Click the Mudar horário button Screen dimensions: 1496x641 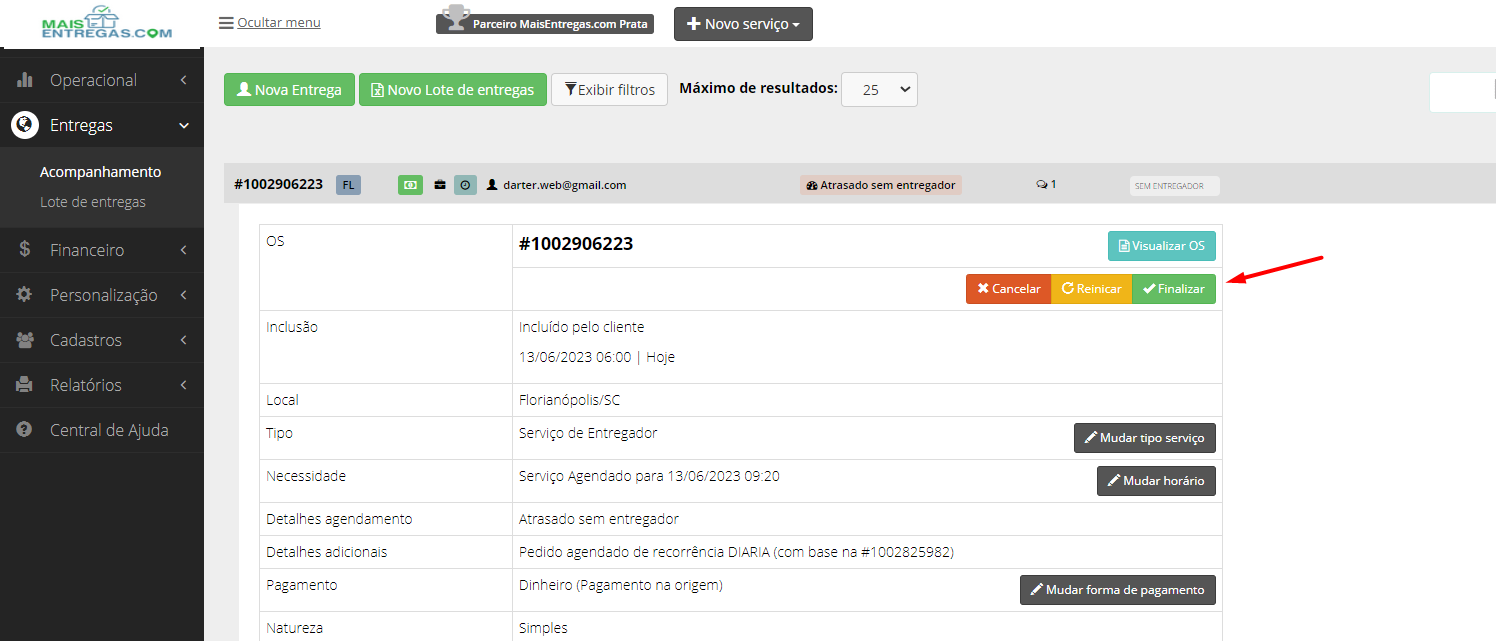(1156, 481)
